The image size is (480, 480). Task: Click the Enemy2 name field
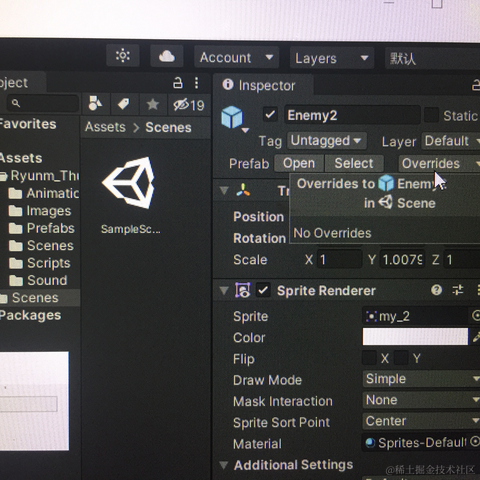pos(352,115)
